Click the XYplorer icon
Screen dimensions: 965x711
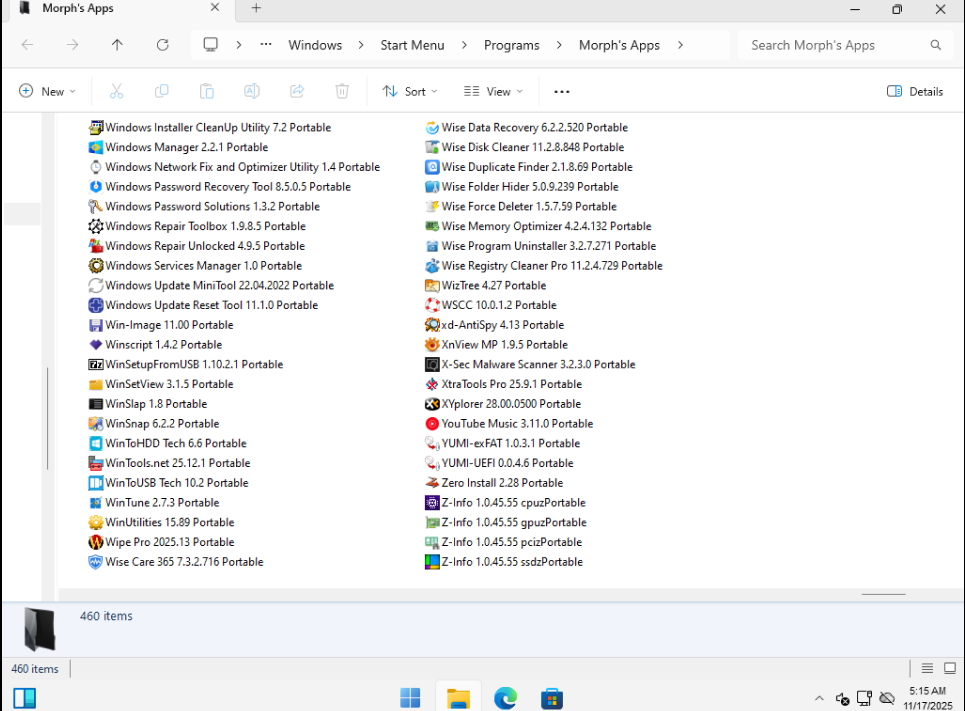point(432,404)
